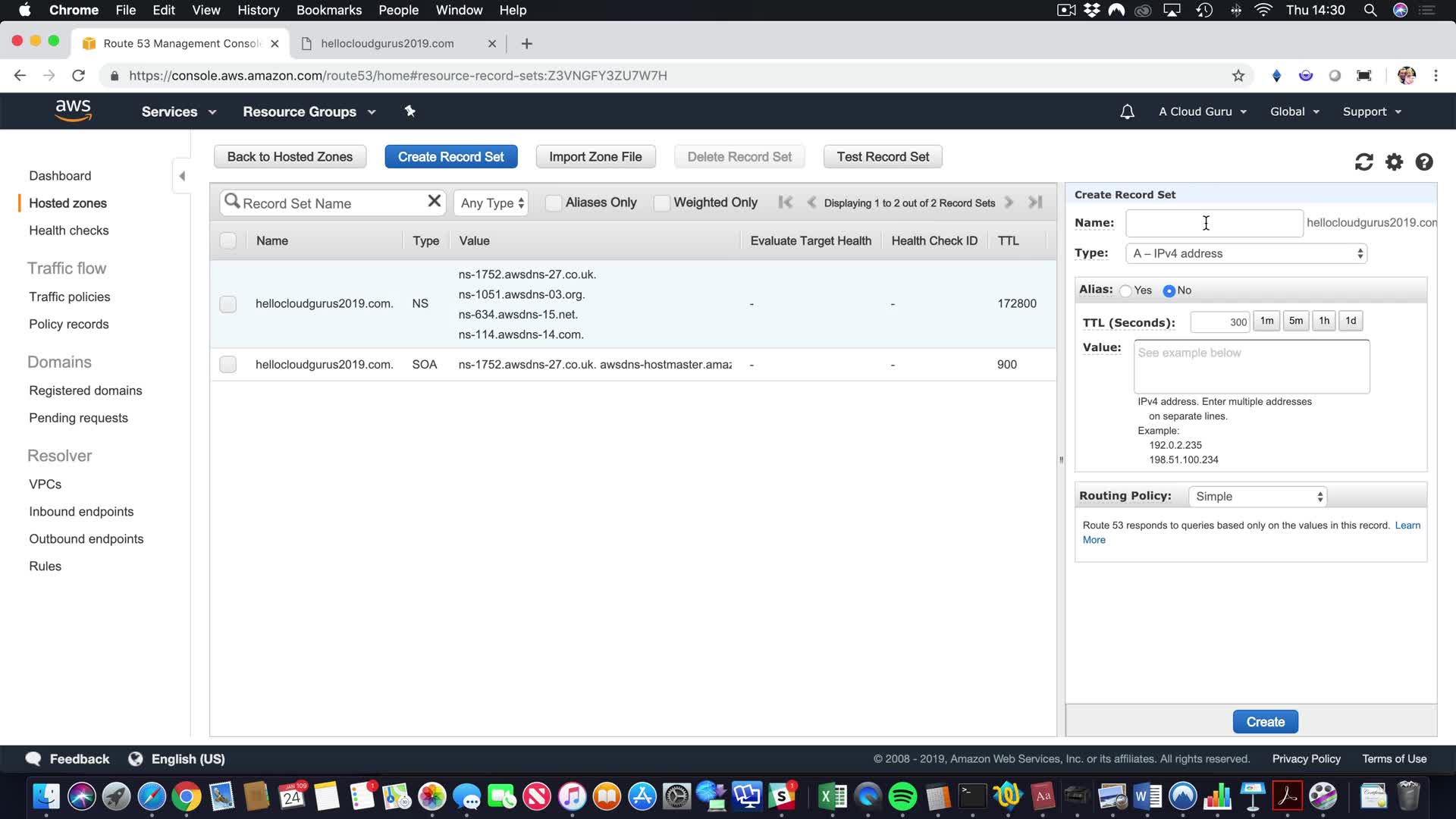This screenshot has height=819, width=1456.
Task: Go to the AWS logo home
Action: 74,111
